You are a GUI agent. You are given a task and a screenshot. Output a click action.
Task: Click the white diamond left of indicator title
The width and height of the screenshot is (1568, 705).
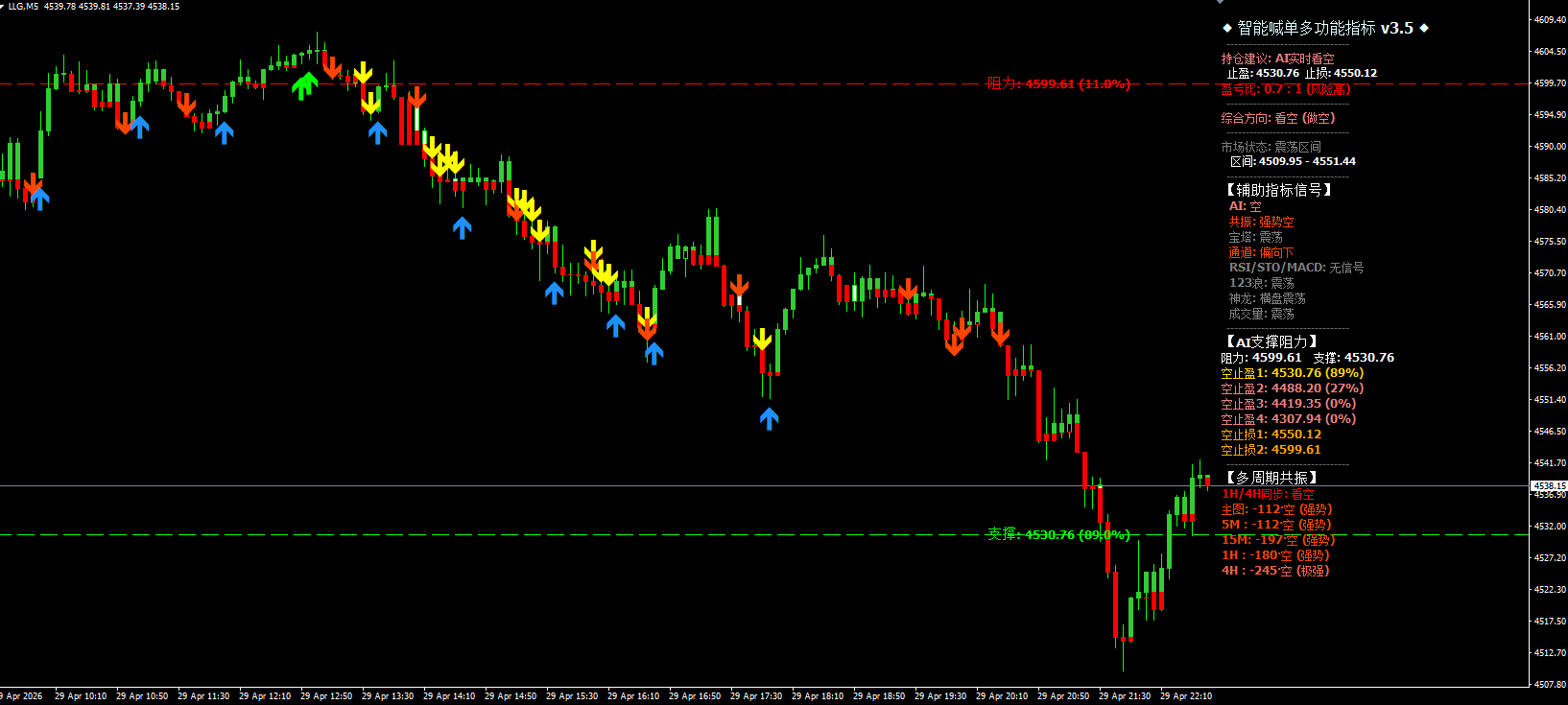click(1227, 29)
